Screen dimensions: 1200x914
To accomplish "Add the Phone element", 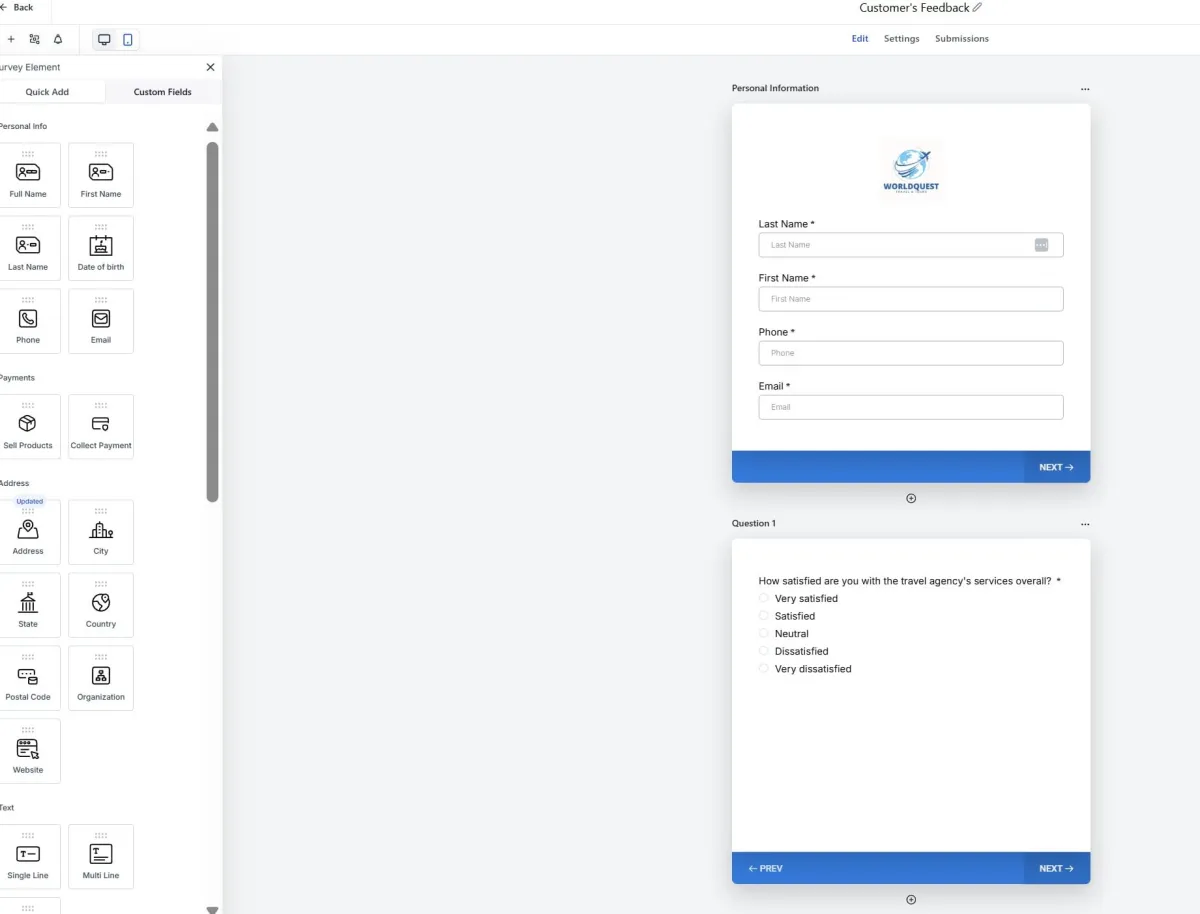I will tap(28, 321).
